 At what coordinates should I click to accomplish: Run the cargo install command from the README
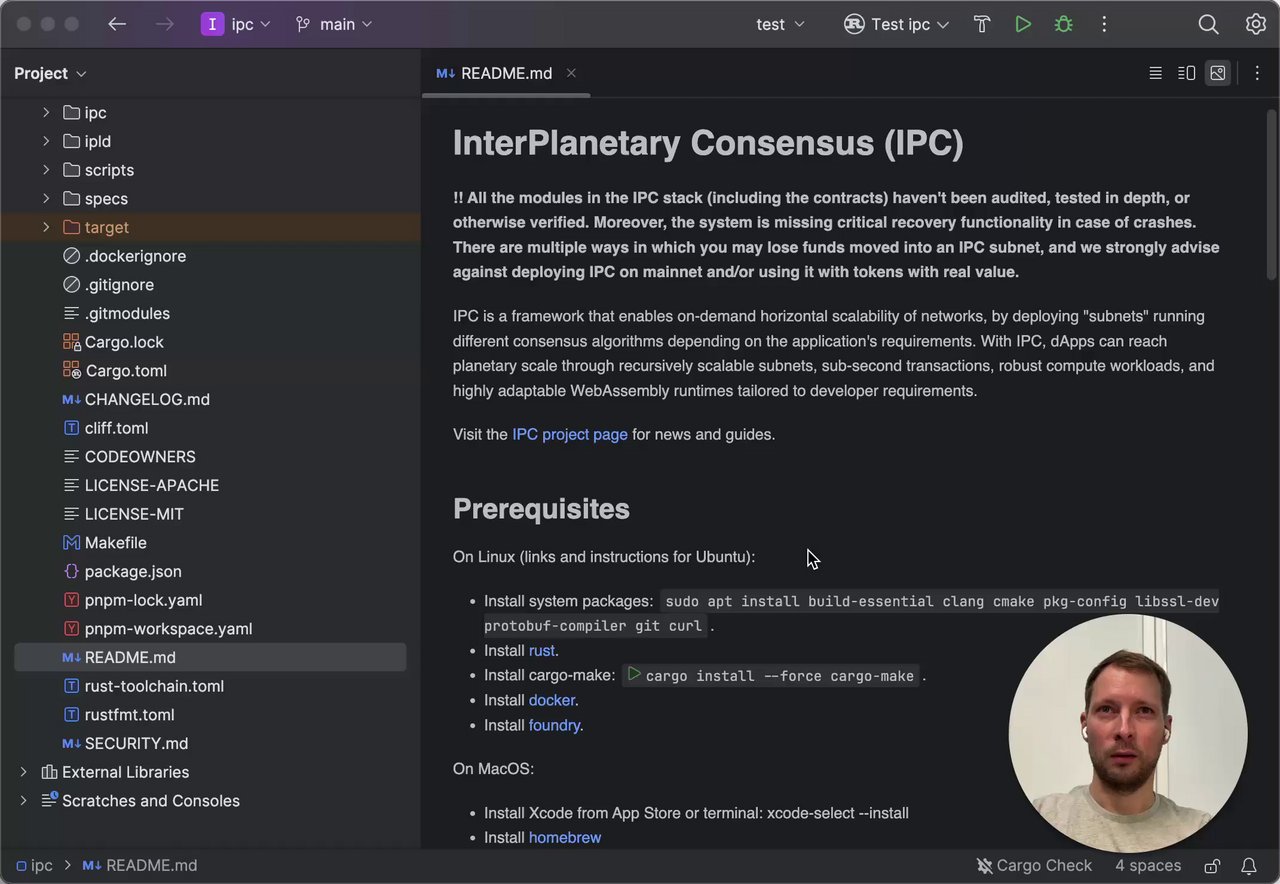tap(634, 675)
